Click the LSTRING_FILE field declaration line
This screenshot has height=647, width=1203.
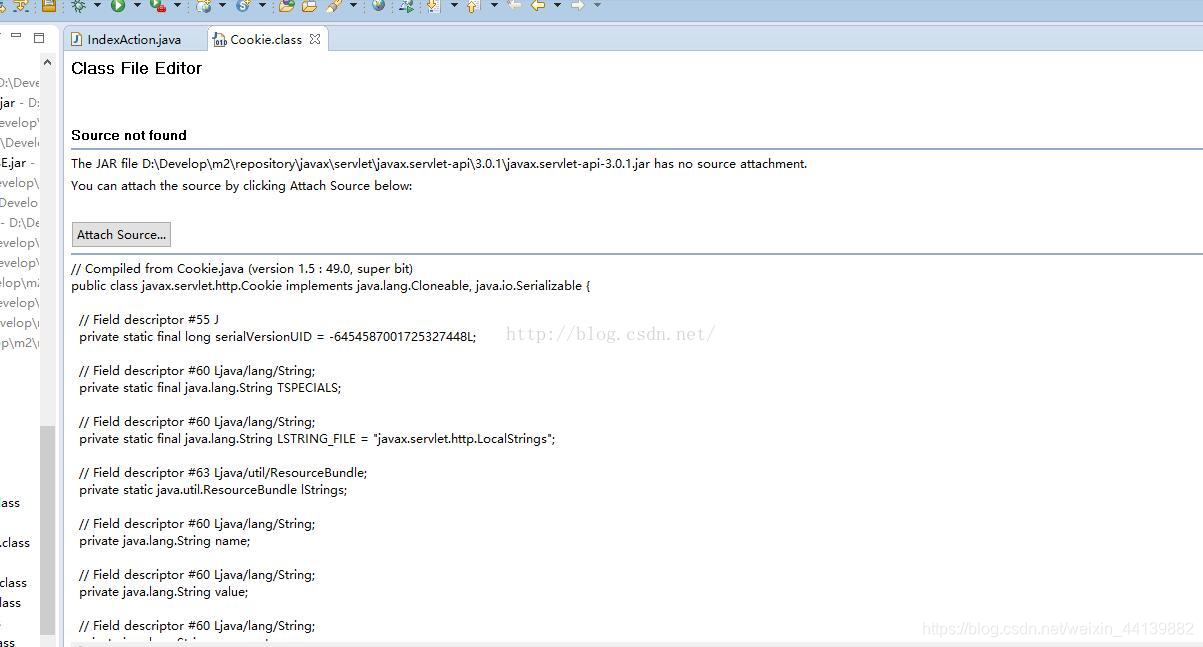317,438
